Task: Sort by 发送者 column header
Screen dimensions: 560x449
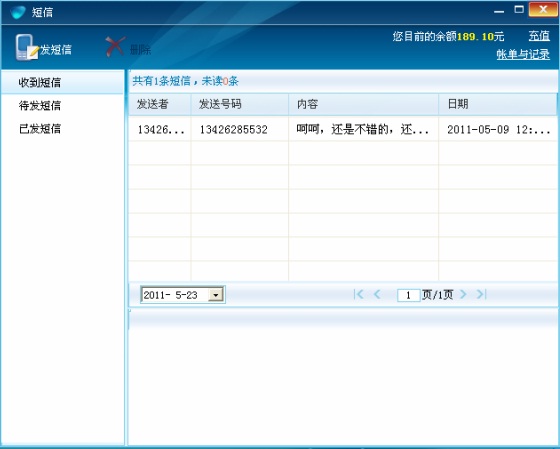Action: [x=160, y=104]
